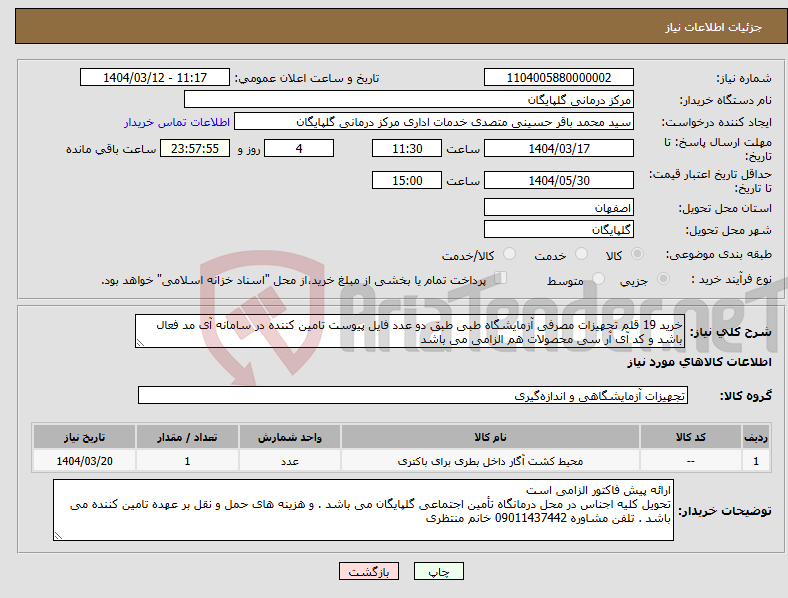Click the remaining time field 23:57:55

coord(195,148)
